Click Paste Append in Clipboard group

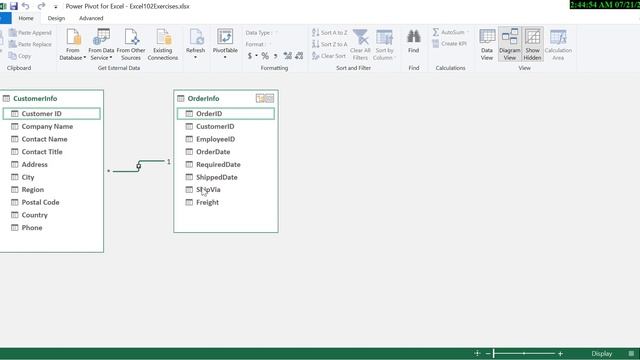click(x=30, y=33)
